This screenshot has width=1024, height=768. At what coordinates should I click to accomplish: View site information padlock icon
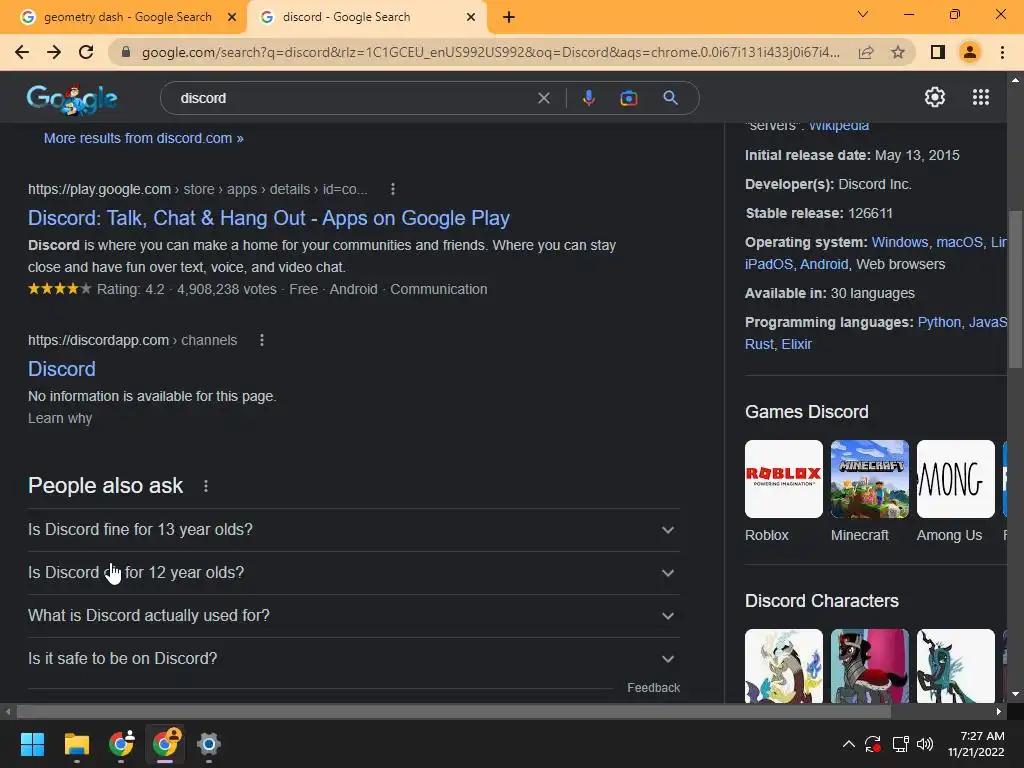click(x=126, y=52)
